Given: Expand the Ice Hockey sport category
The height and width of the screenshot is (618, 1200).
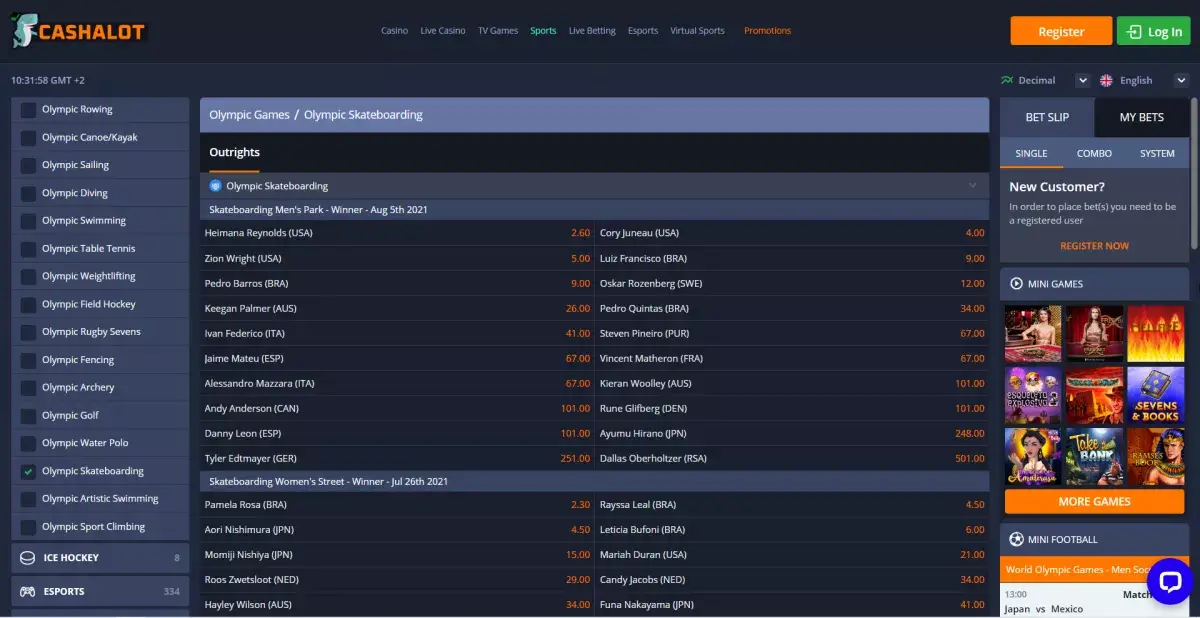Looking at the screenshot, I should click(x=100, y=558).
